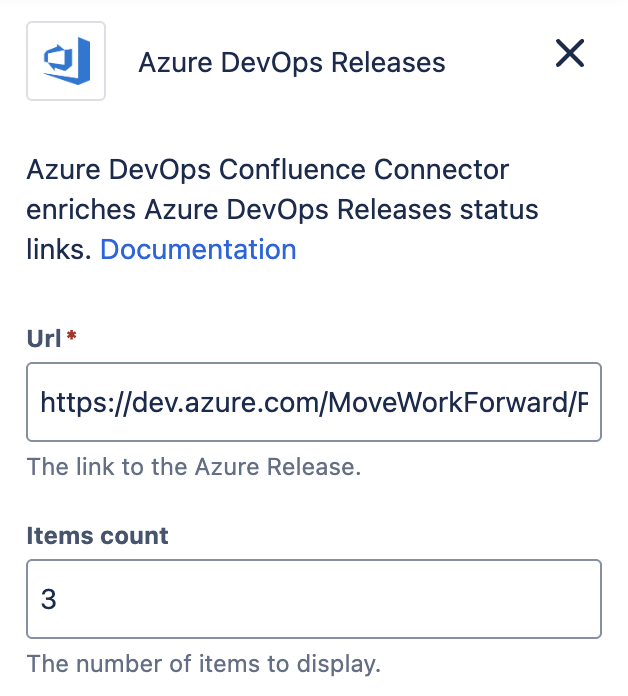The image size is (628, 696).
Task: Close the Azure DevOps Releases panel
Action: [x=570, y=54]
